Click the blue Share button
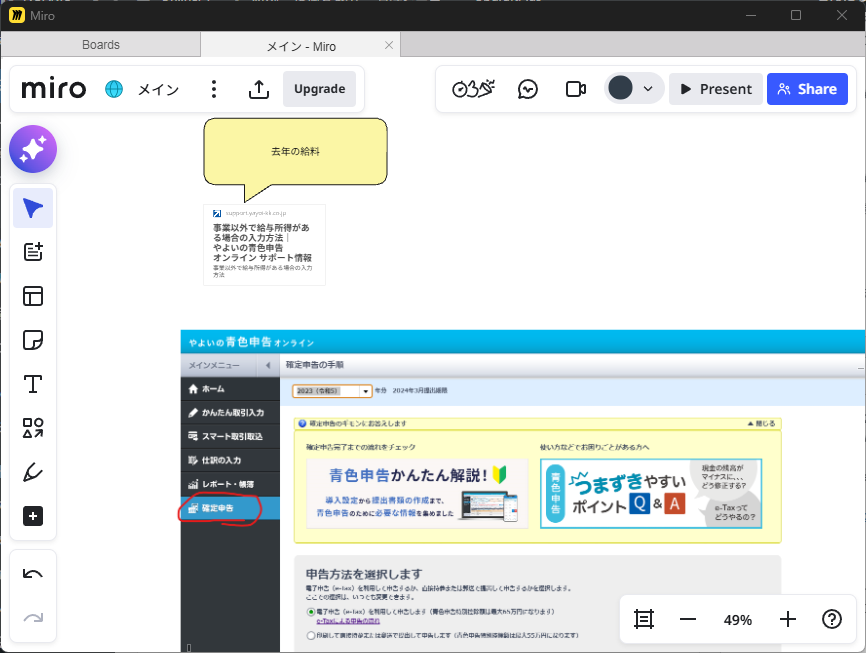The width and height of the screenshot is (866, 653). (x=807, y=89)
